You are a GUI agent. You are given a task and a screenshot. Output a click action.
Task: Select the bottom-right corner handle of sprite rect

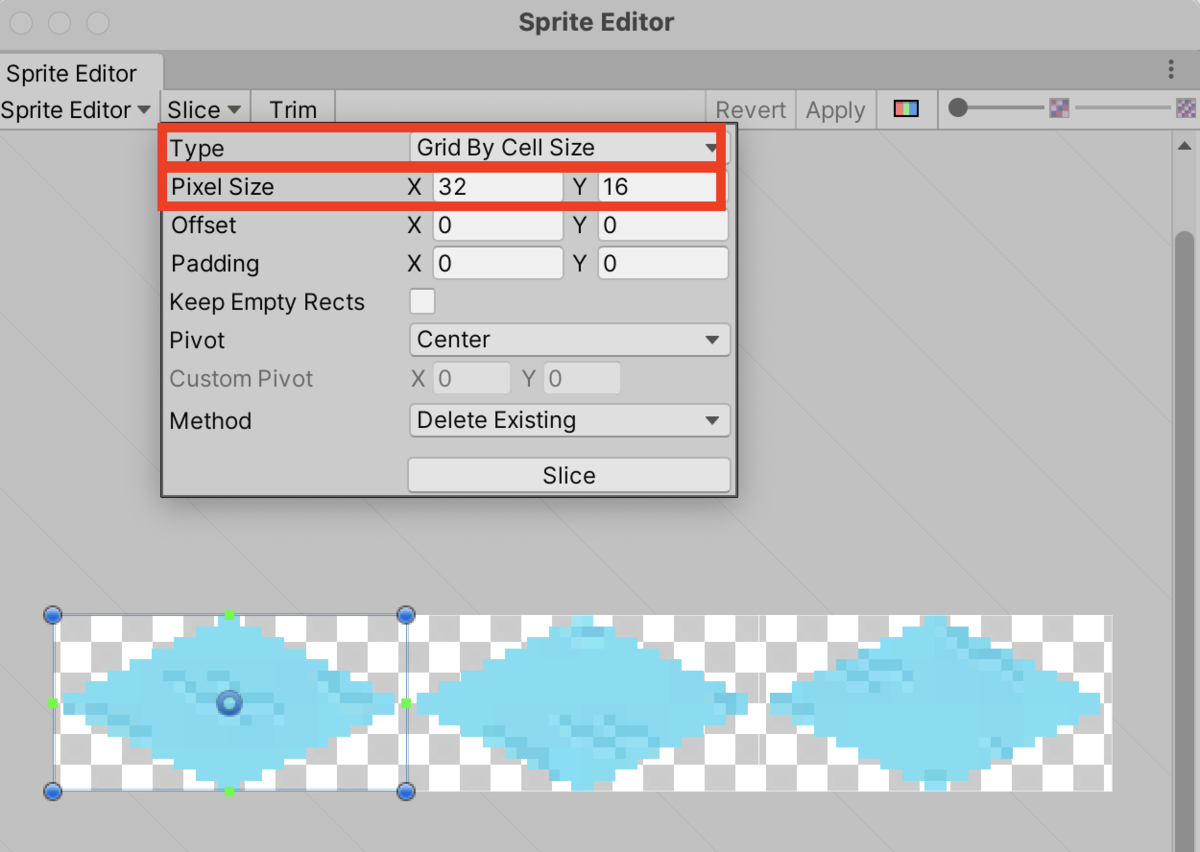coord(406,791)
